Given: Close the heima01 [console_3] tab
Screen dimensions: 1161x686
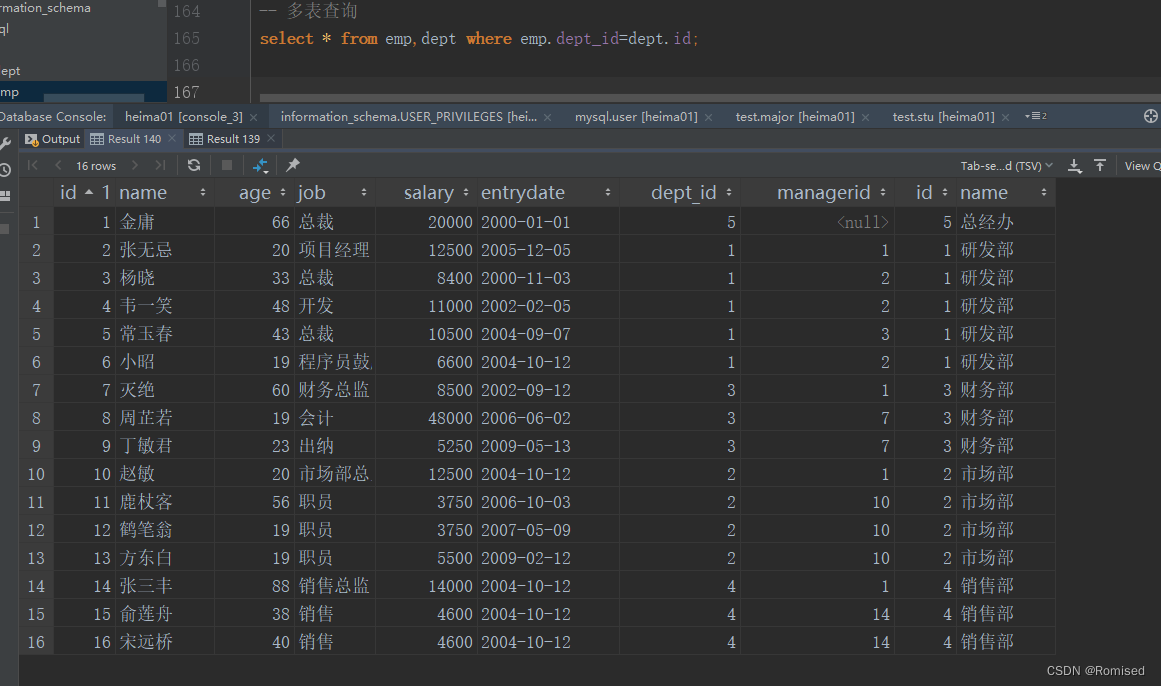Looking at the screenshot, I should tap(253, 117).
